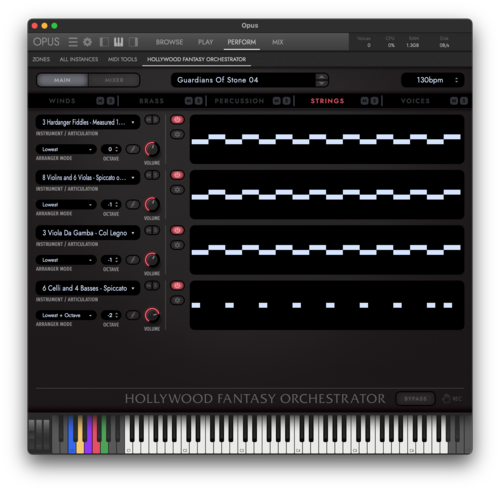The image size is (500, 491).
Task: Toggle the right sidebar panel icon
Action: point(133,42)
